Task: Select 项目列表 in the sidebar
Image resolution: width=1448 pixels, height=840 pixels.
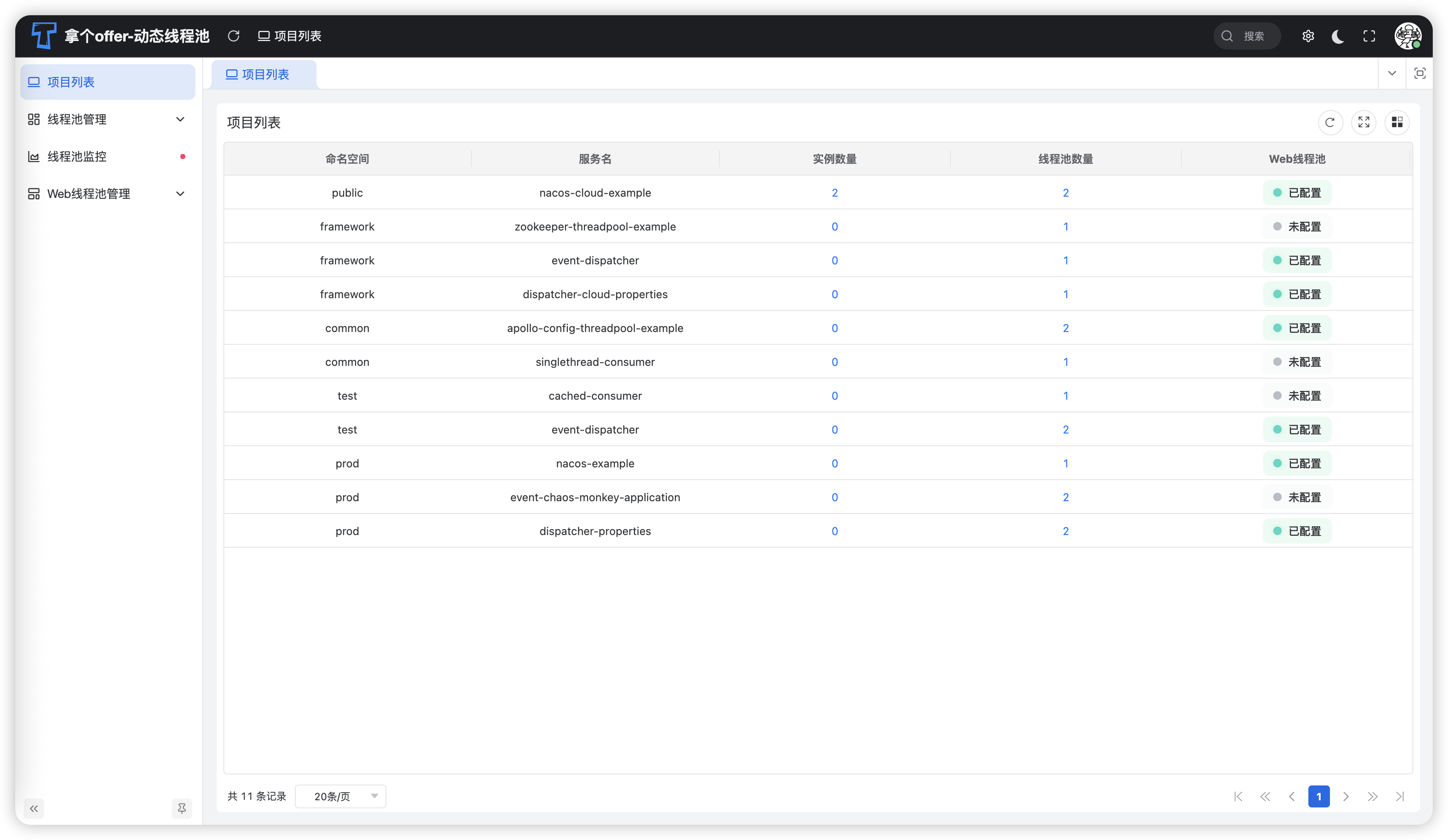Action: point(107,82)
